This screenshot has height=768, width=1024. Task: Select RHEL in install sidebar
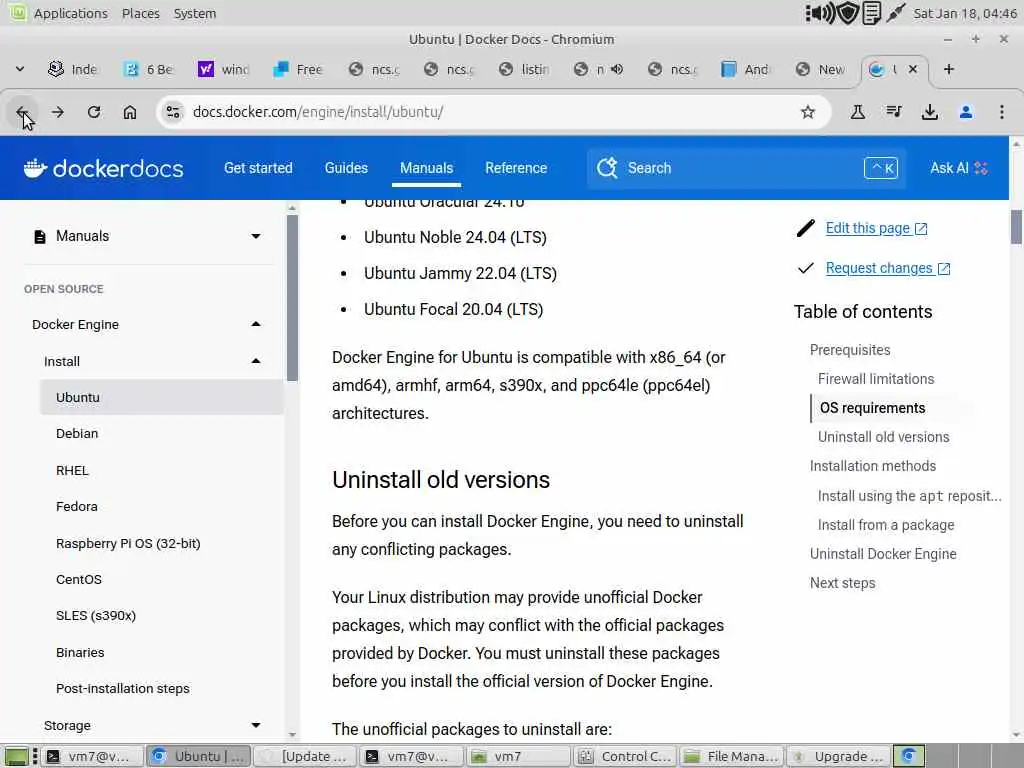[x=72, y=470]
